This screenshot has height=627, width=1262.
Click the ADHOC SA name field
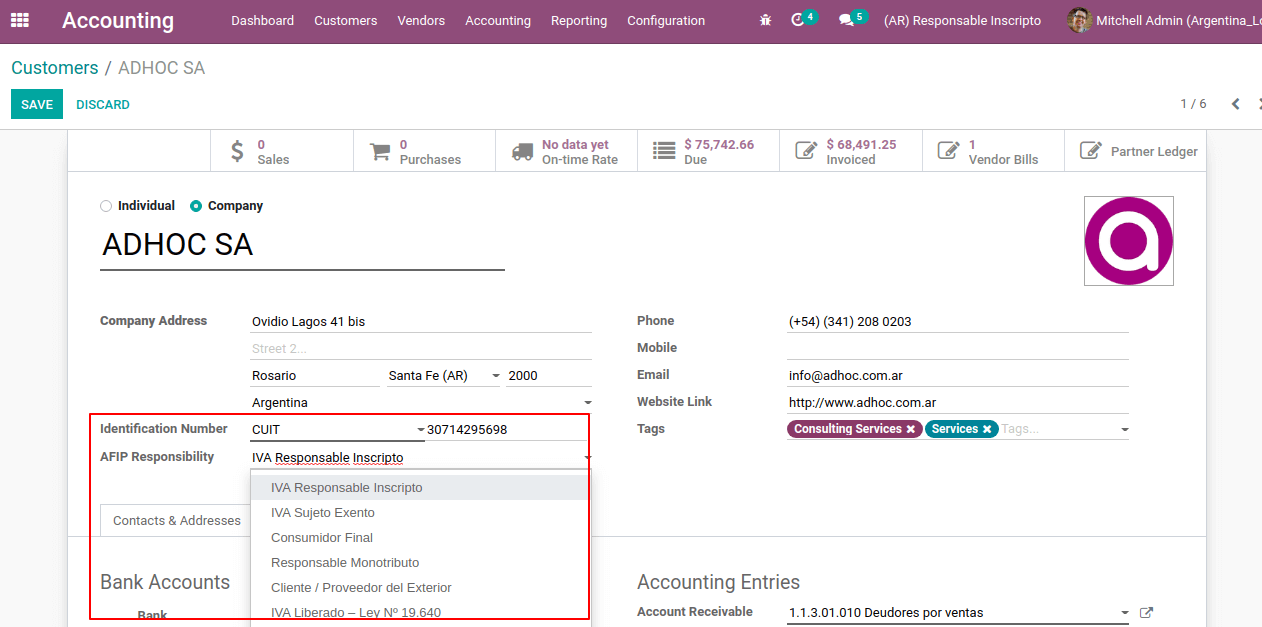click(x=302, y=246)
